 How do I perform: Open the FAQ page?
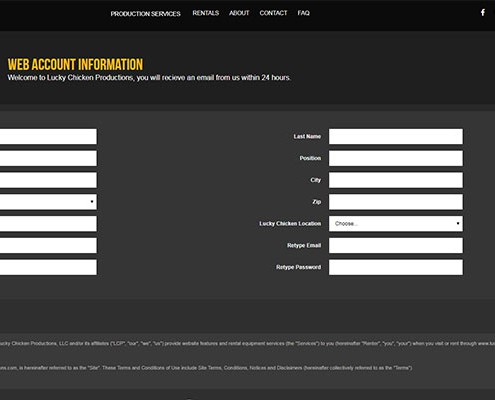[303, 13]
